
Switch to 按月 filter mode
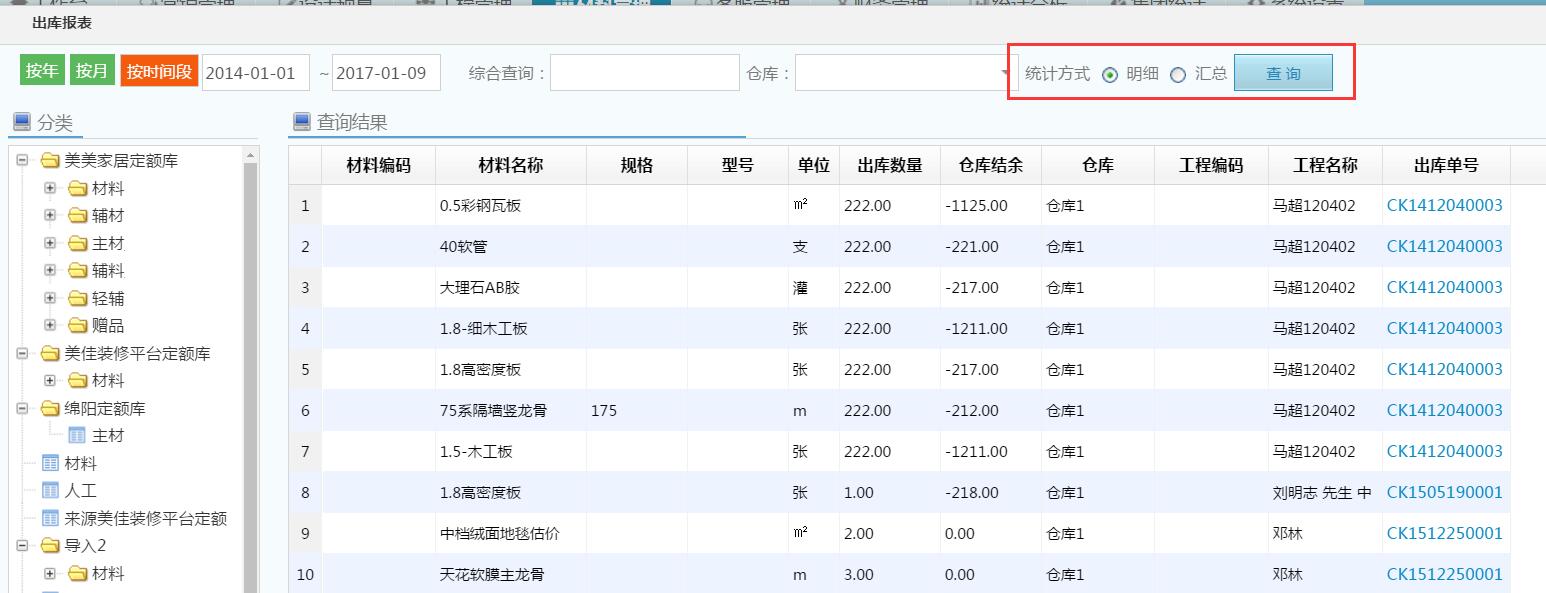pyautogui.click(x=92, y=72)
